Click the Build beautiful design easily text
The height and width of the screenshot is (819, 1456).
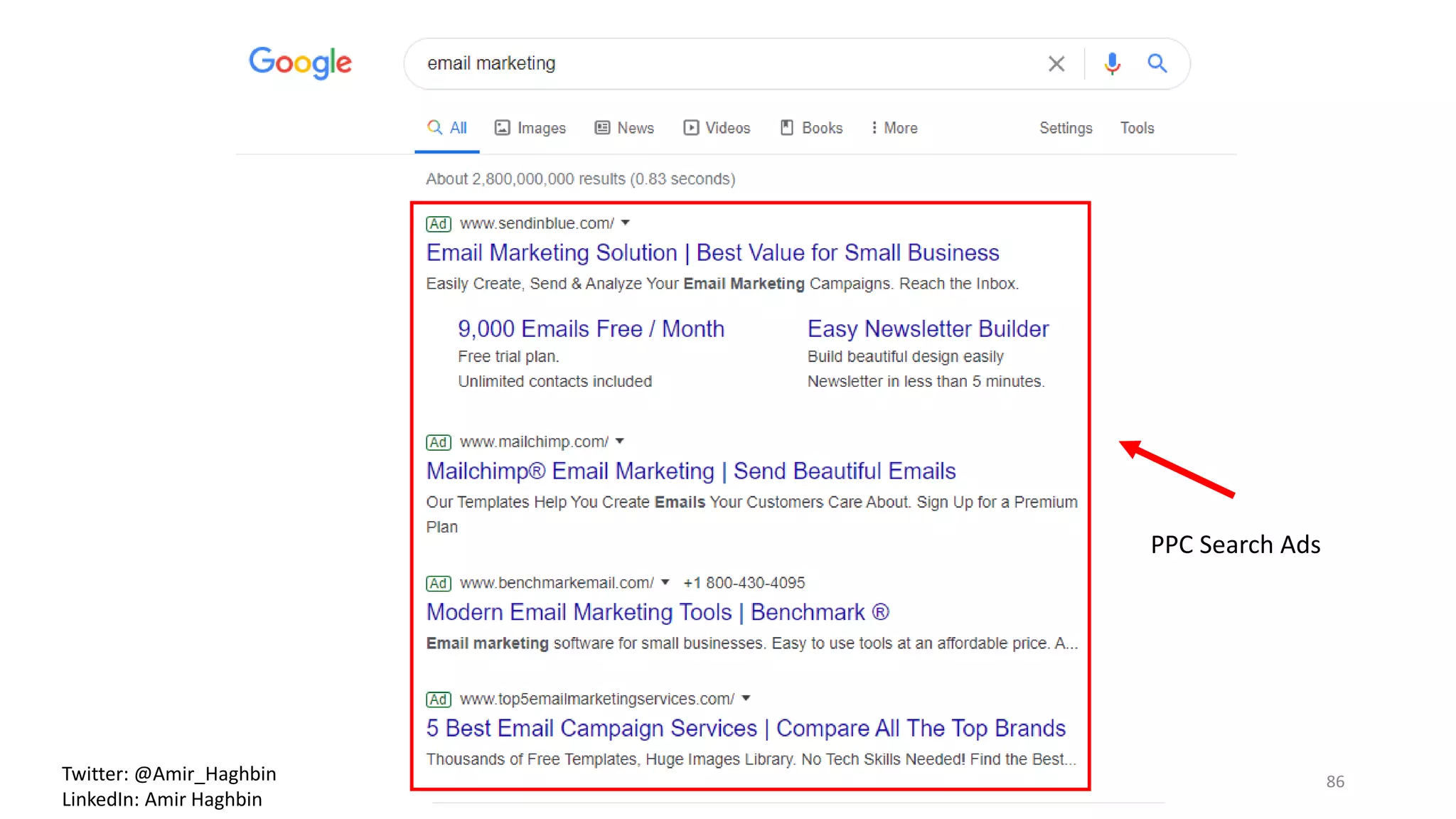[905, 356]
